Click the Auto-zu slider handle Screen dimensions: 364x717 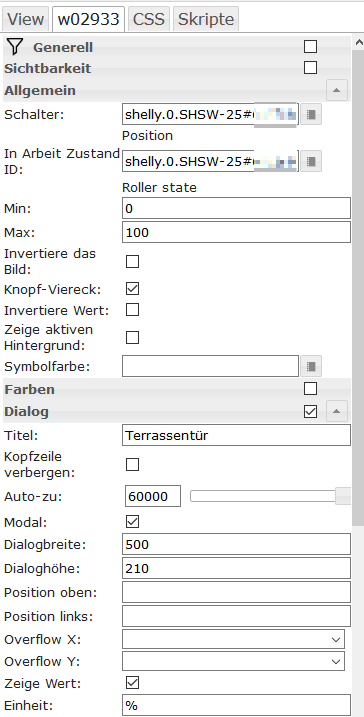pos(343,496)
